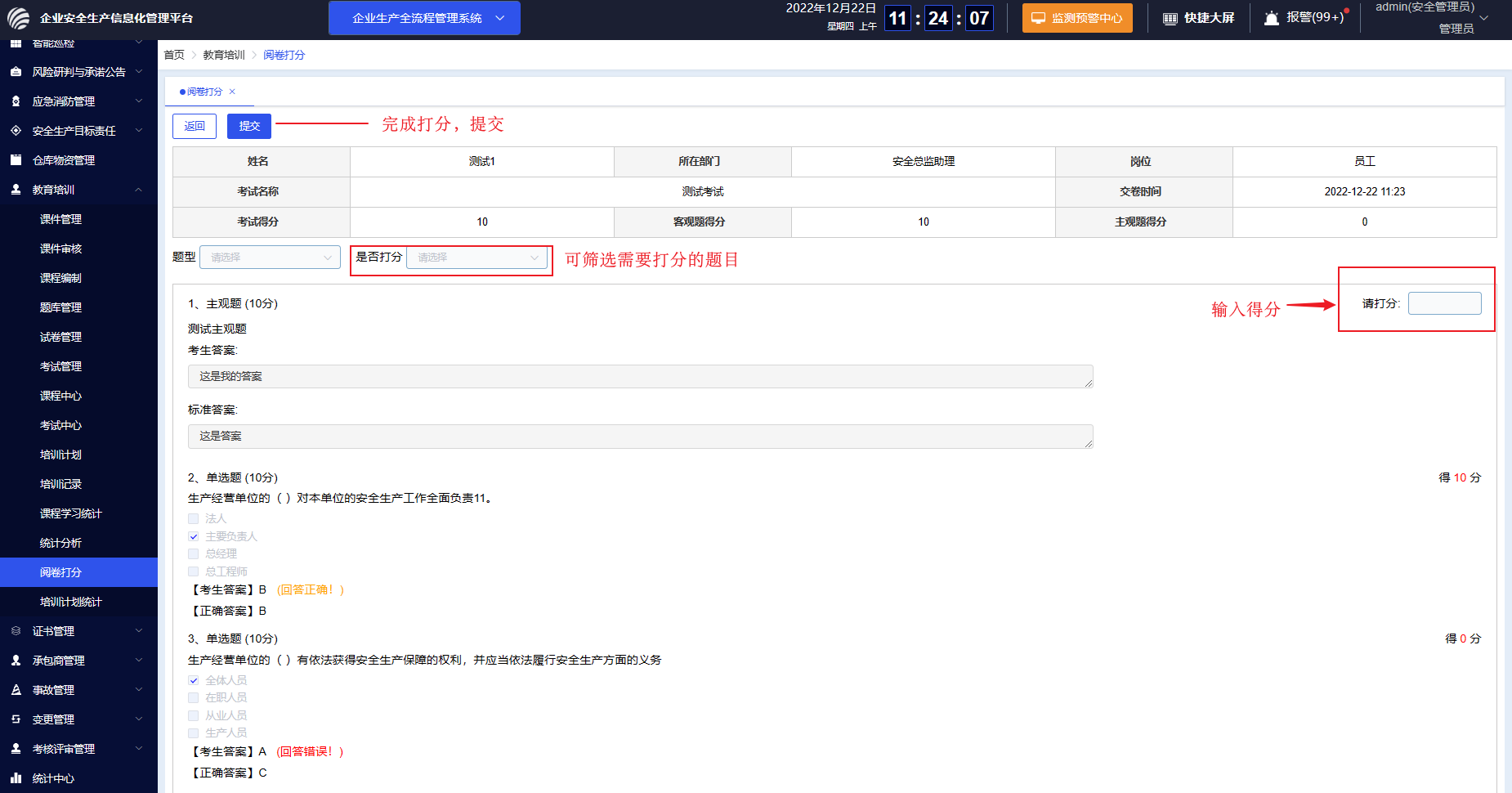Click the 安全生产目标责任 sidebar icon
1512x793 pixels.
16,131
